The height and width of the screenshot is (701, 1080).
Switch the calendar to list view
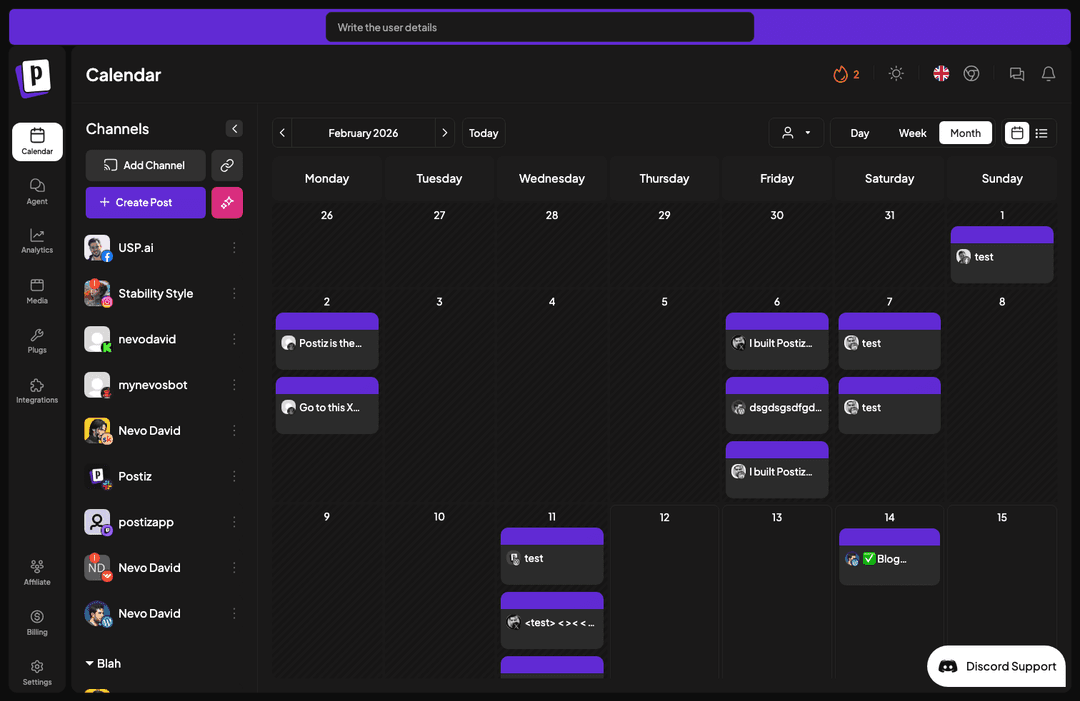pyautogui.click(x=1041, y=132)
